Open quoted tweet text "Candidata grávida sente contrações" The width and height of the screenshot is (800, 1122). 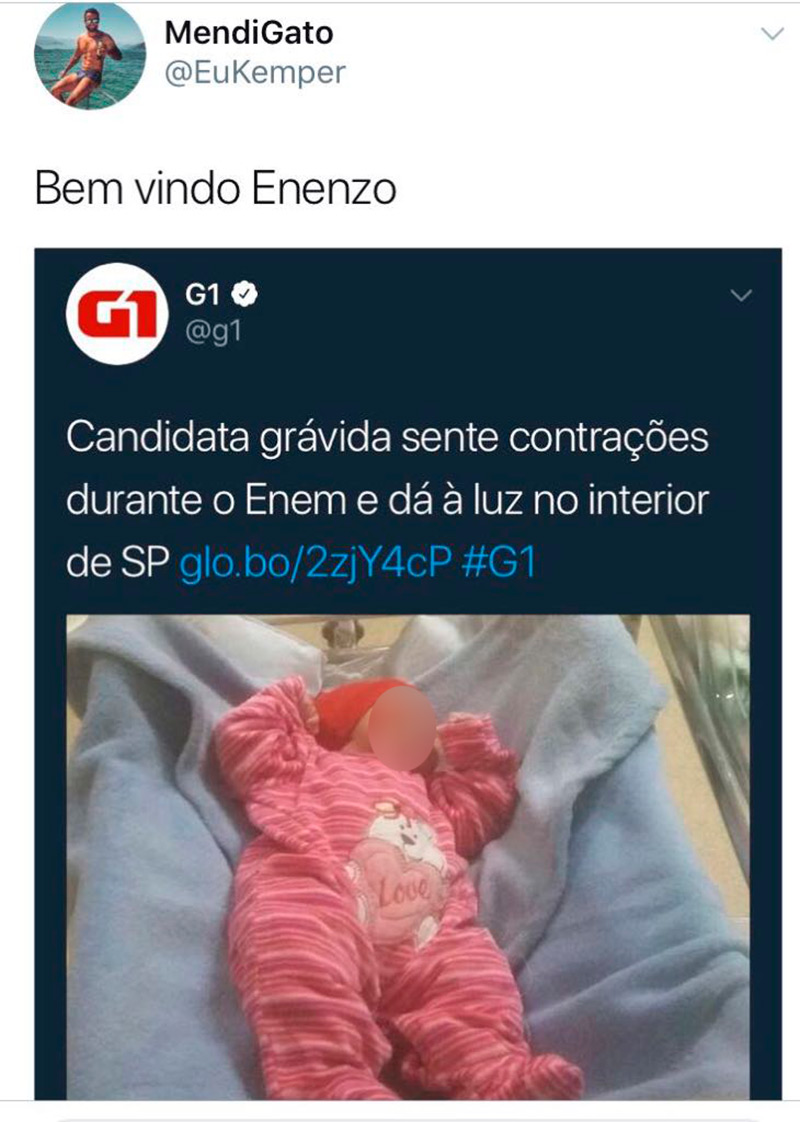tap(387, 438)
